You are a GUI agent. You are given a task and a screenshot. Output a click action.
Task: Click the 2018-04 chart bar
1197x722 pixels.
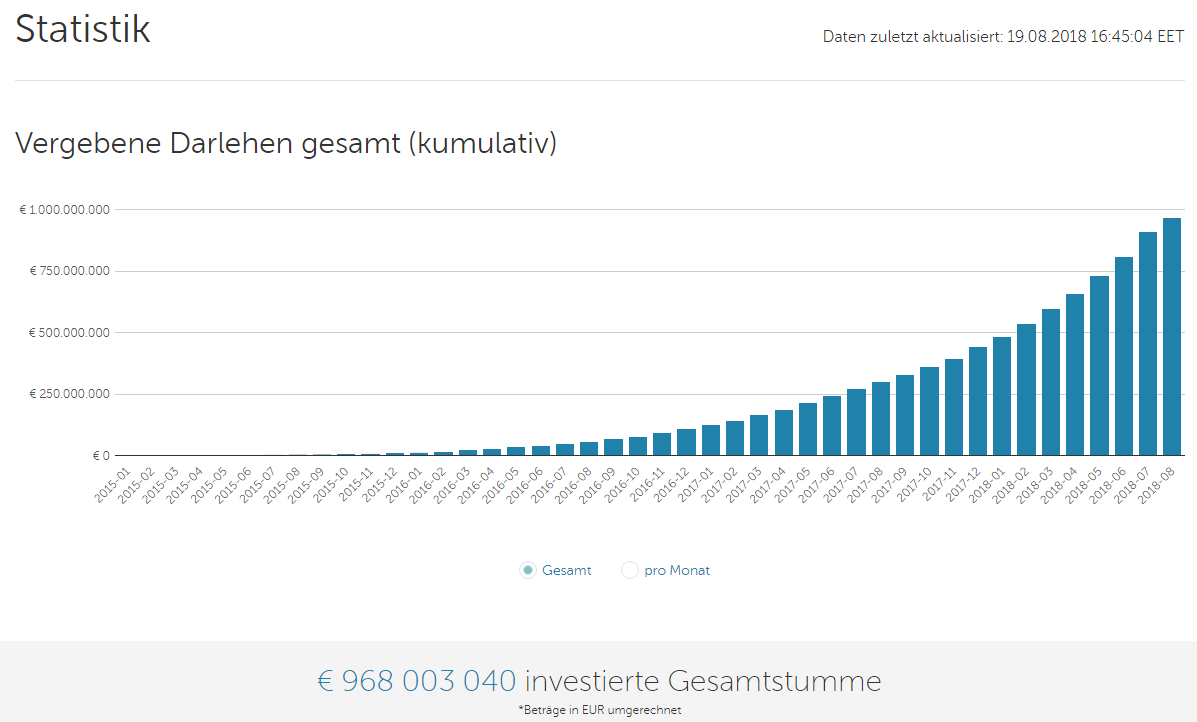(1075, 375)
